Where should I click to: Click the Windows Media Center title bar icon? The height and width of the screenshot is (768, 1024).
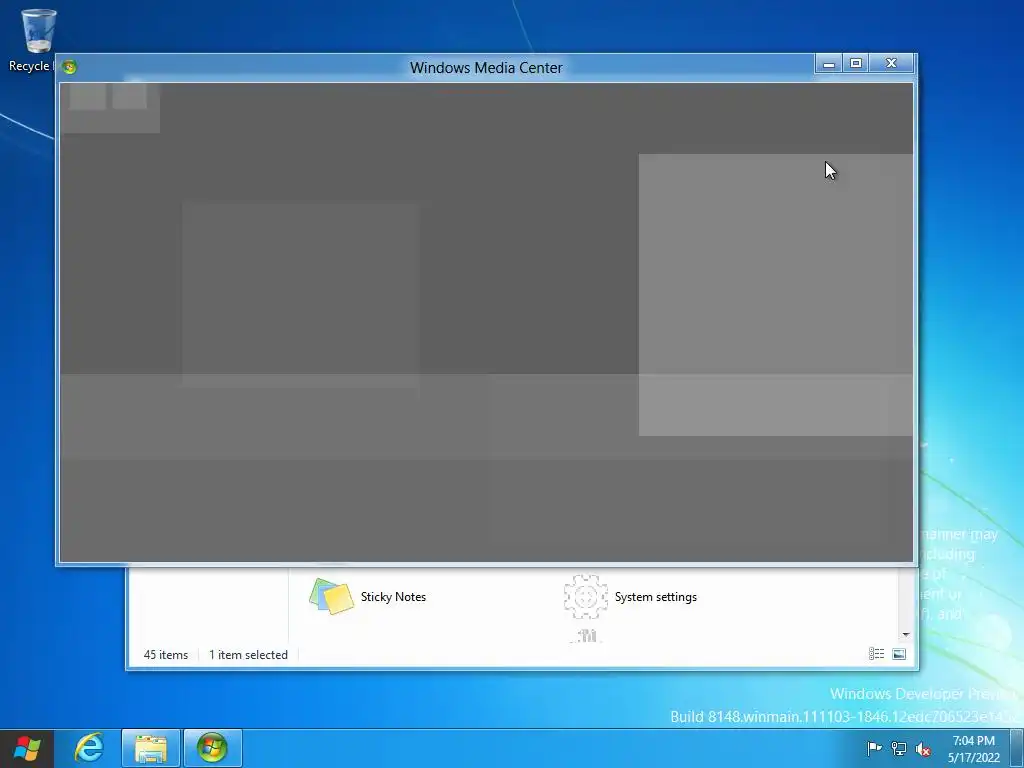click(x=69, y=67)
